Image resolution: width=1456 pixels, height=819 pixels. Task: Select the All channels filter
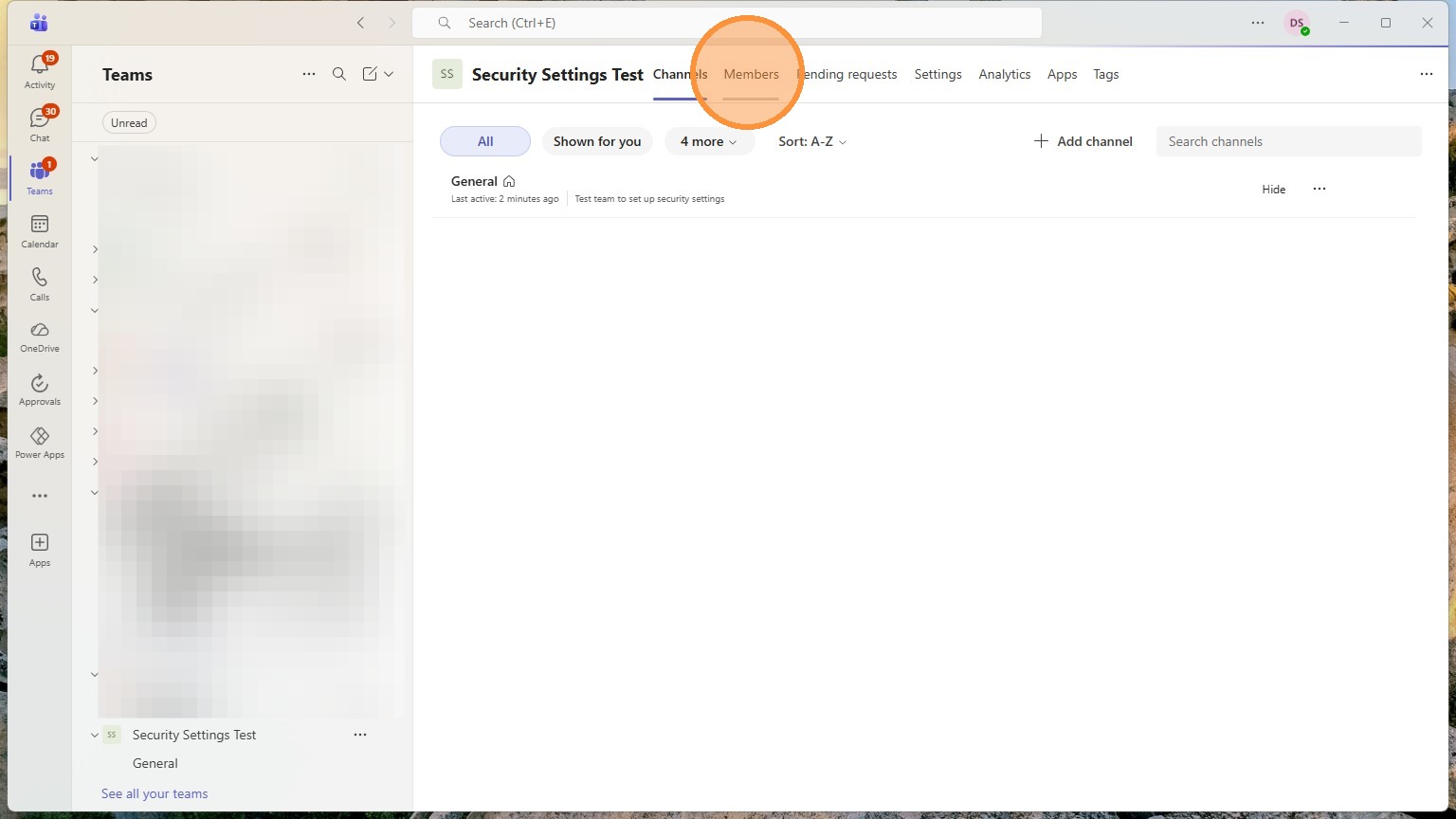click(485, 141)
